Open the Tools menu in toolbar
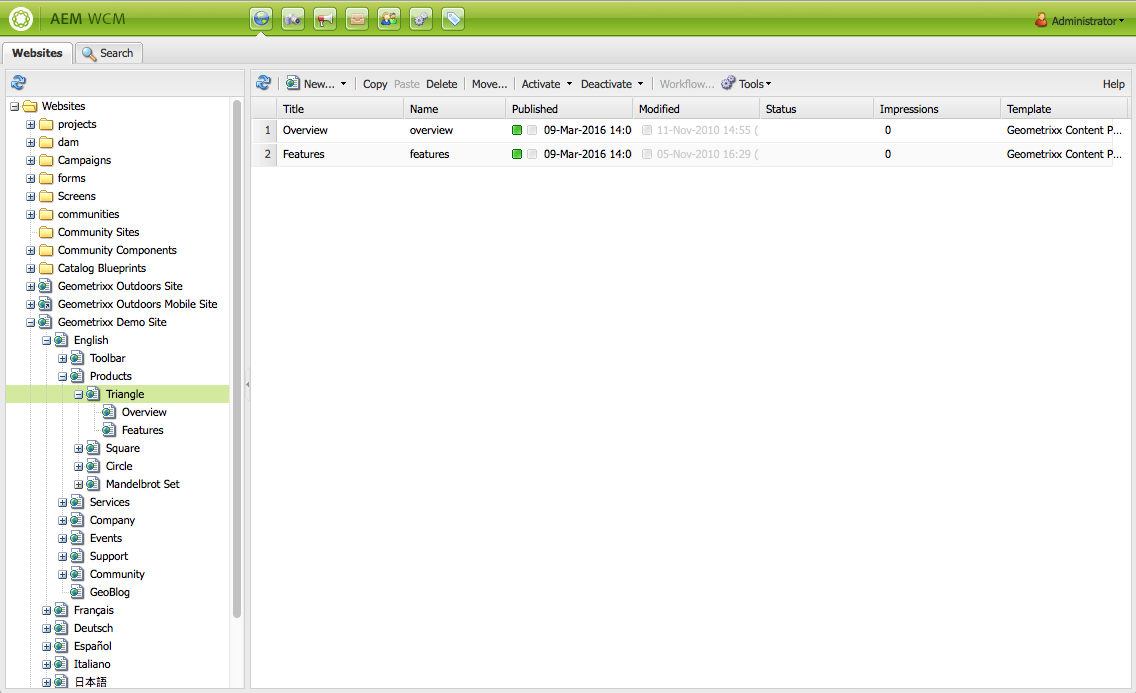This screenshot has width=1136, height=693. pos(747,84)
